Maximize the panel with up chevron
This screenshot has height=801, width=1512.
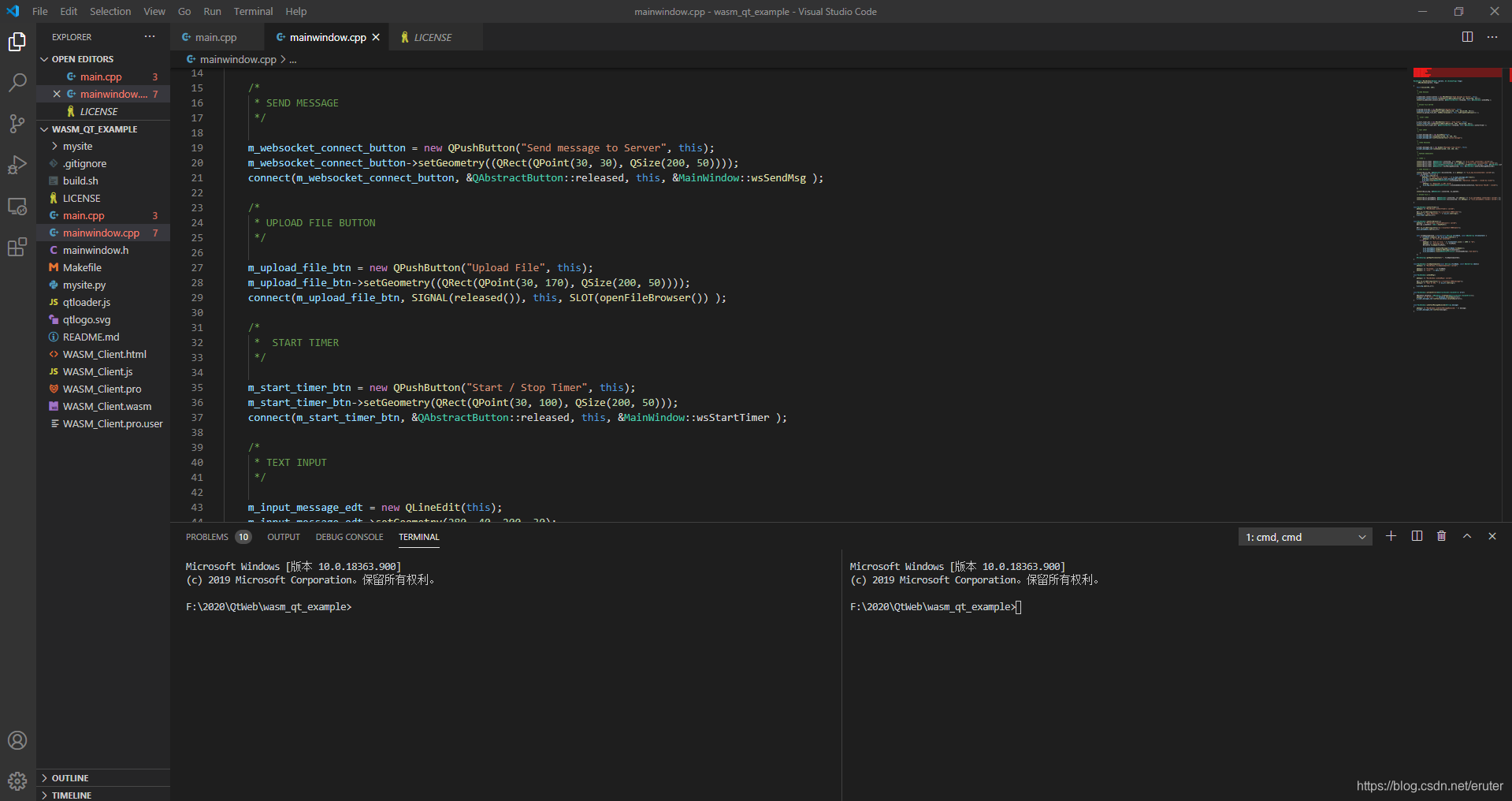[x=1467, y=536]
